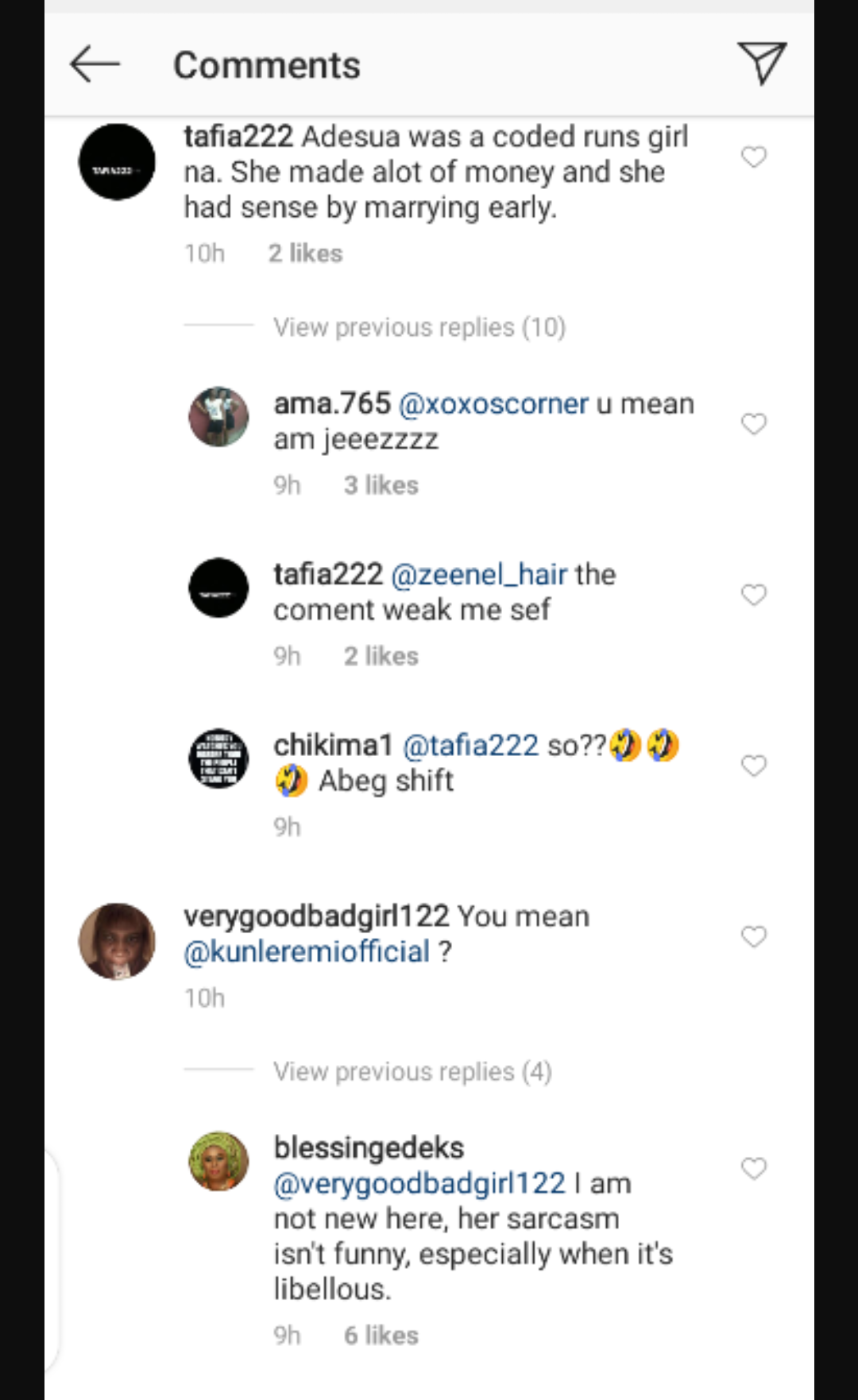The image size is (858, 1400).
Task: Like ama.765's reply with heart
Action: click(754, 424)
